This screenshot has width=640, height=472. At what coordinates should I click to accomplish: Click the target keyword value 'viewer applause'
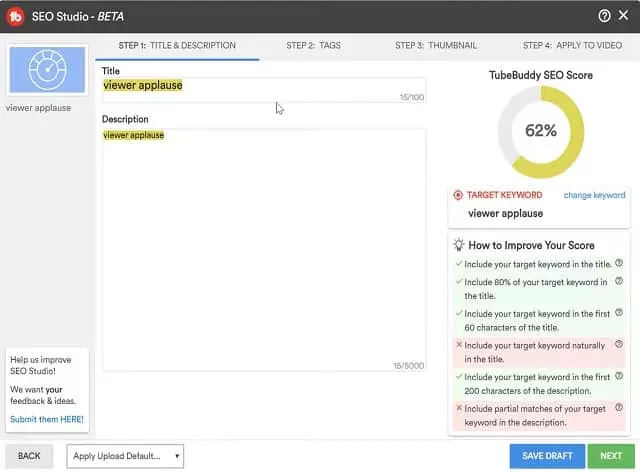point(505,214)
